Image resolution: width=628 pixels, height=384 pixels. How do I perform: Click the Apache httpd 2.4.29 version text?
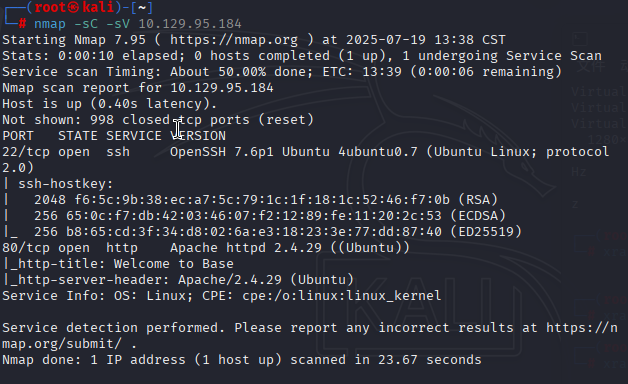coord(246,248)
